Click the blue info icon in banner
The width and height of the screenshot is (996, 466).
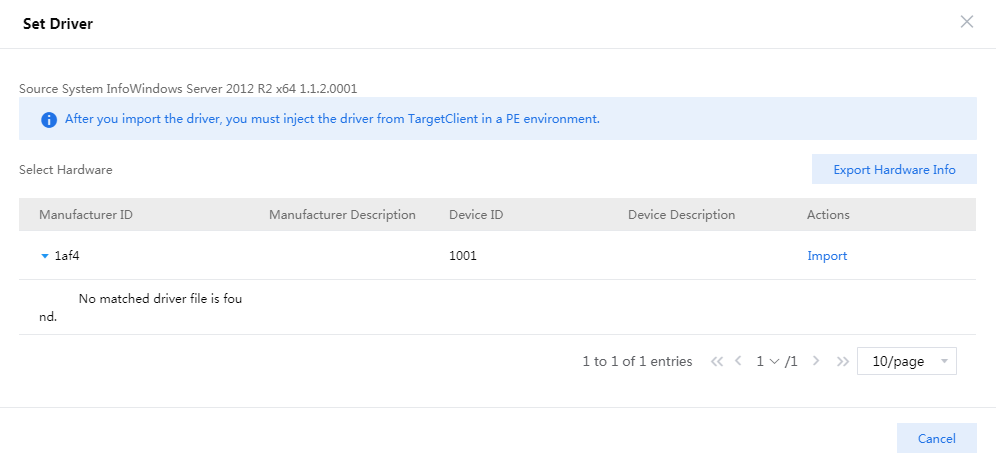pyautogui.click(x=48, y=119)
